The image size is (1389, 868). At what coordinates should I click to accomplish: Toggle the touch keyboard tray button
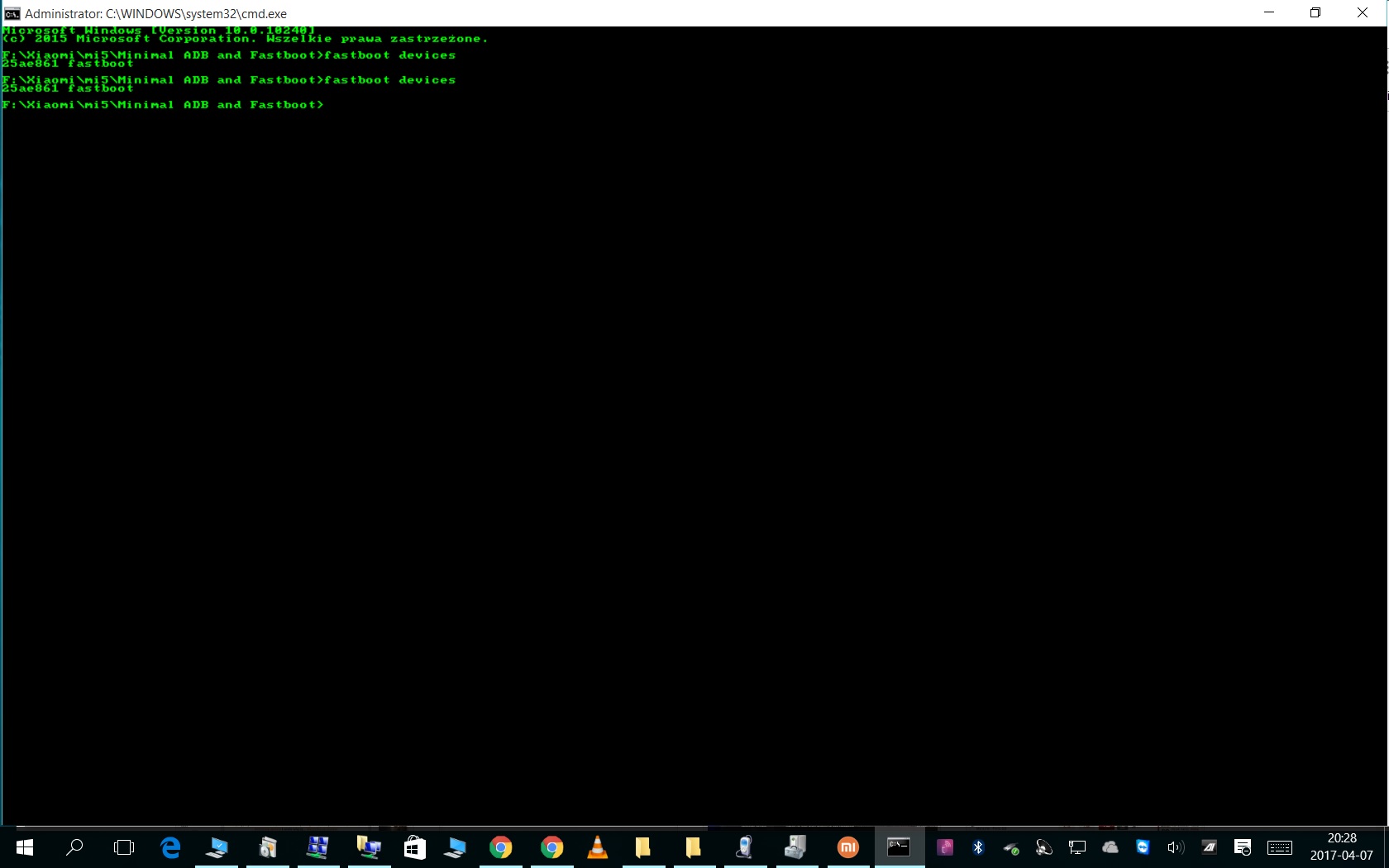(1279, 847)
